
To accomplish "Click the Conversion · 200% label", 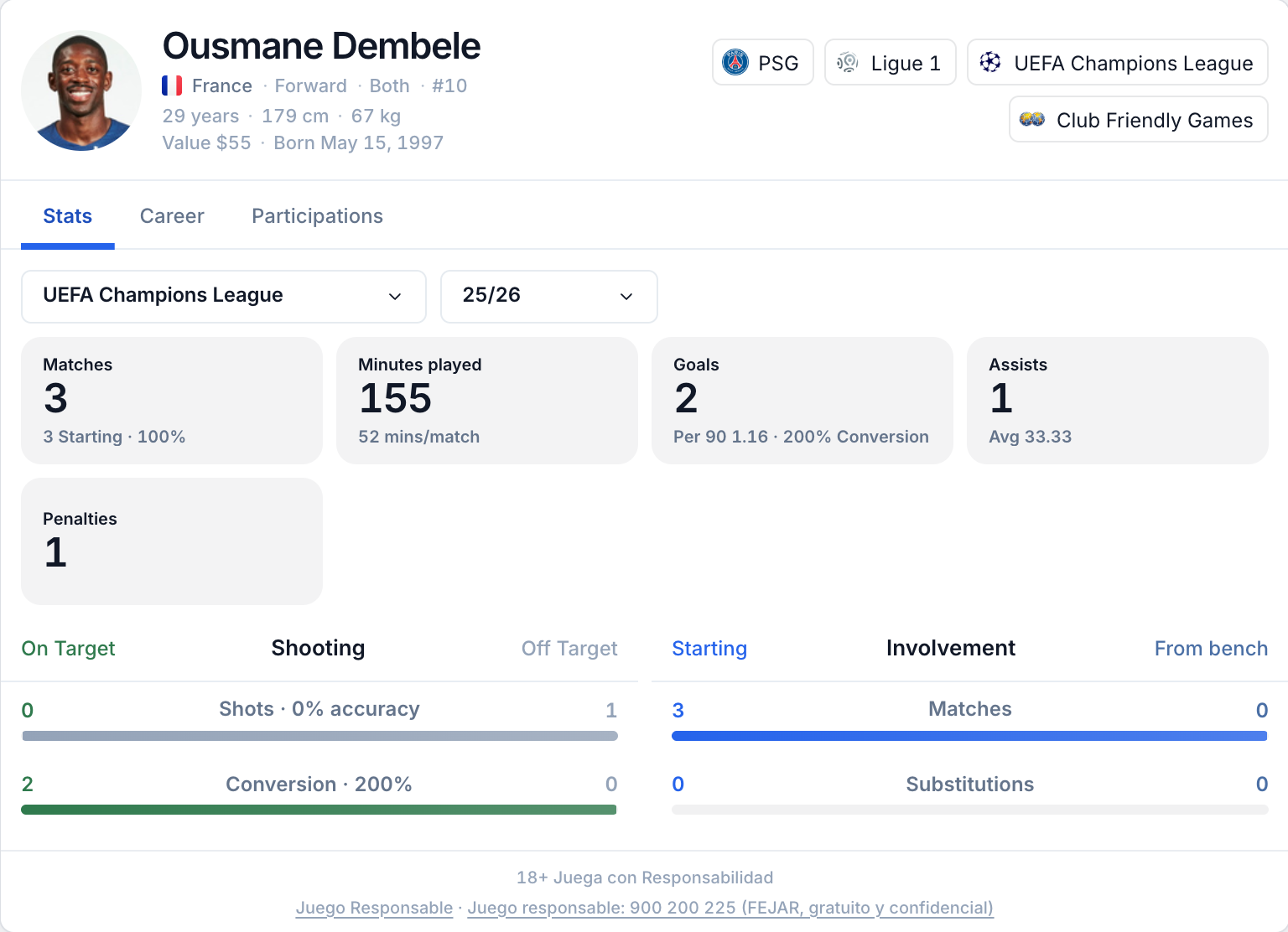I will [319, 784].
